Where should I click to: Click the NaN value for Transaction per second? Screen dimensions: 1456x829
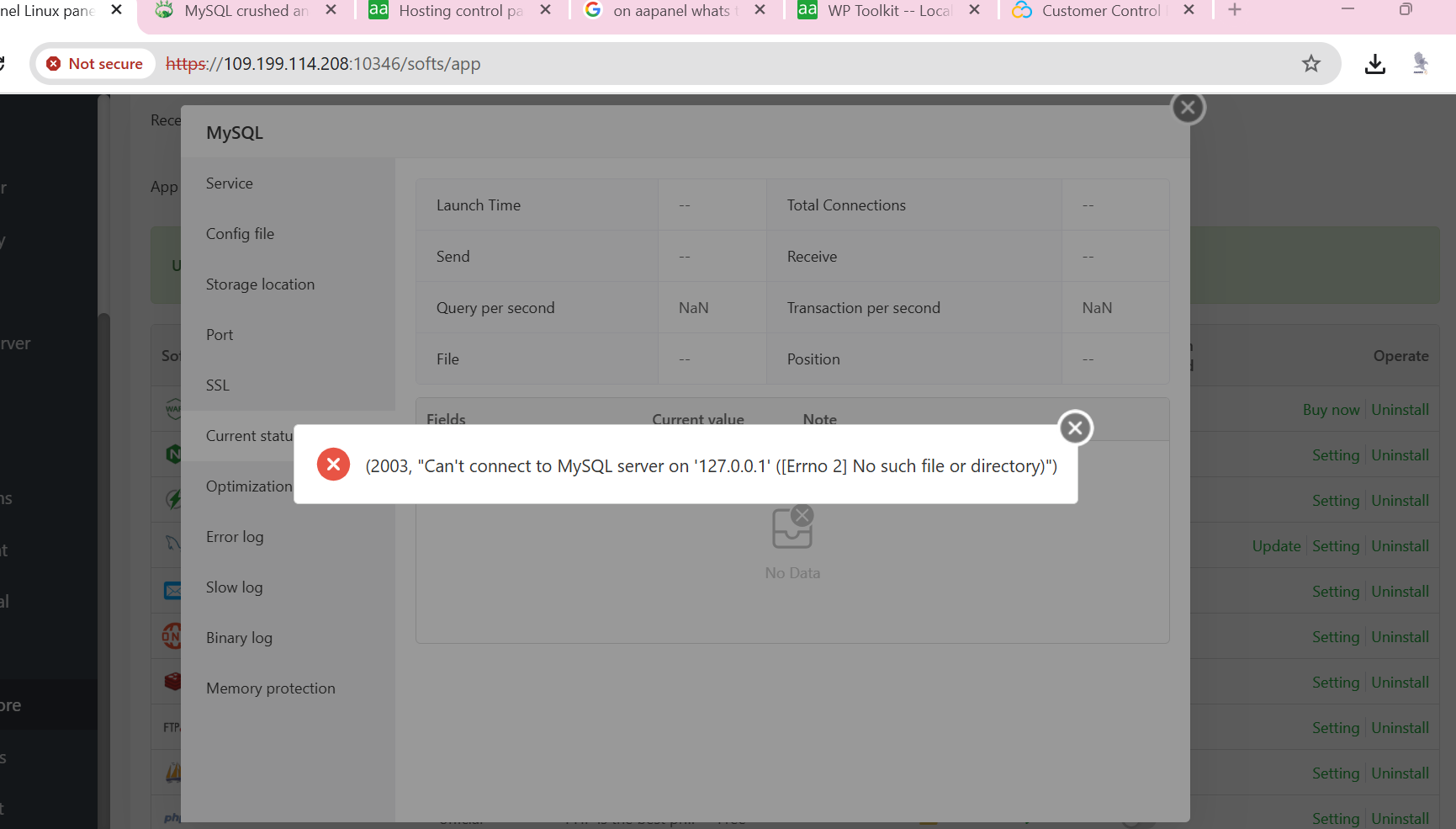click(x=1097, y=308)
